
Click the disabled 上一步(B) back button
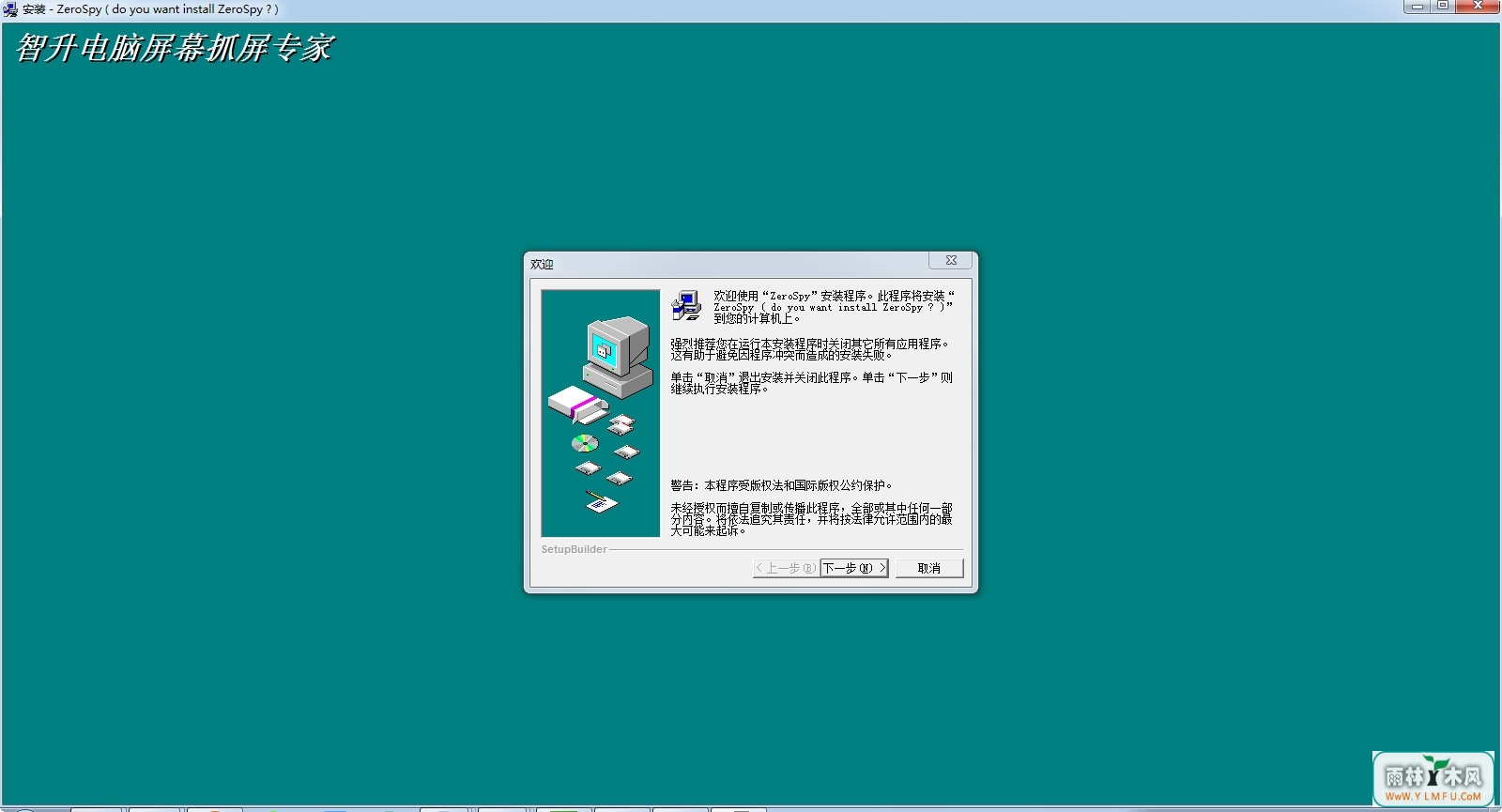point(786,568)
